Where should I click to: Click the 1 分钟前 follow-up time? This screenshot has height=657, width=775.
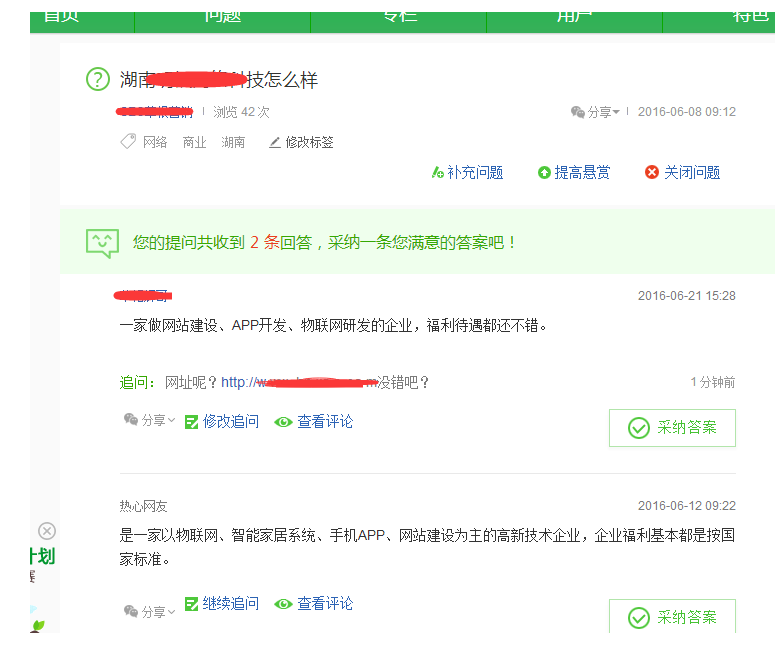click(x=713, y=382)
